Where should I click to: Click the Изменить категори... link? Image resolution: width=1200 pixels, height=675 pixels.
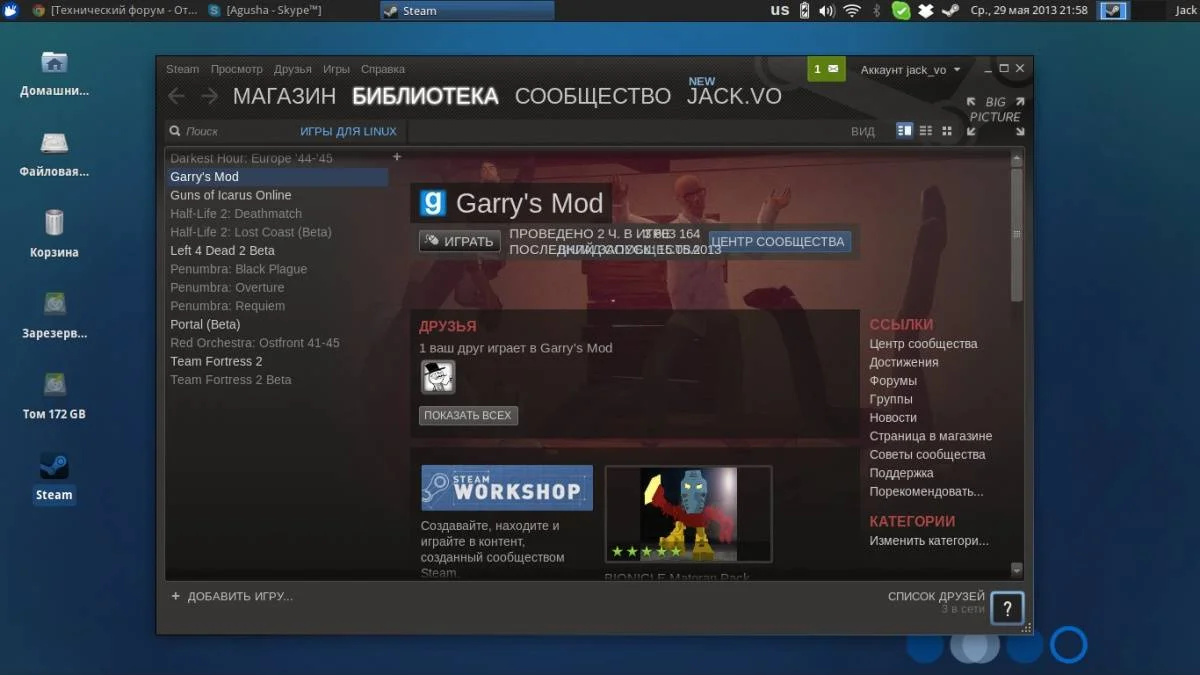[x=929, y=540]
